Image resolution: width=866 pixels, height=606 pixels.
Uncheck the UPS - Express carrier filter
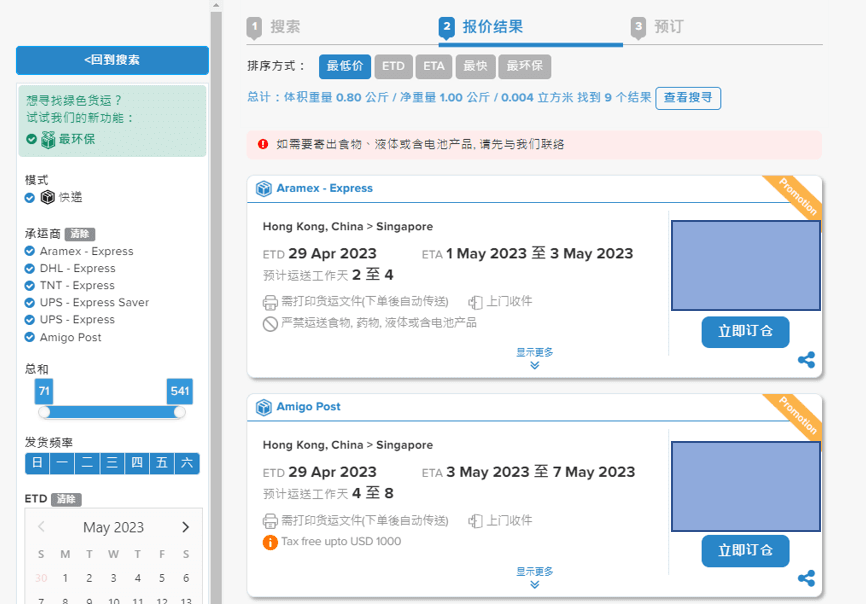tap(30, 320)
